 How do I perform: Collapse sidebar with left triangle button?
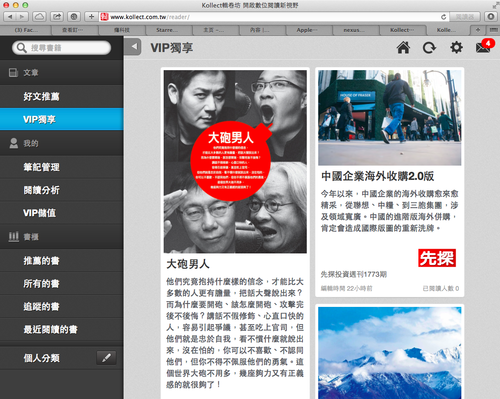[133, 47]
